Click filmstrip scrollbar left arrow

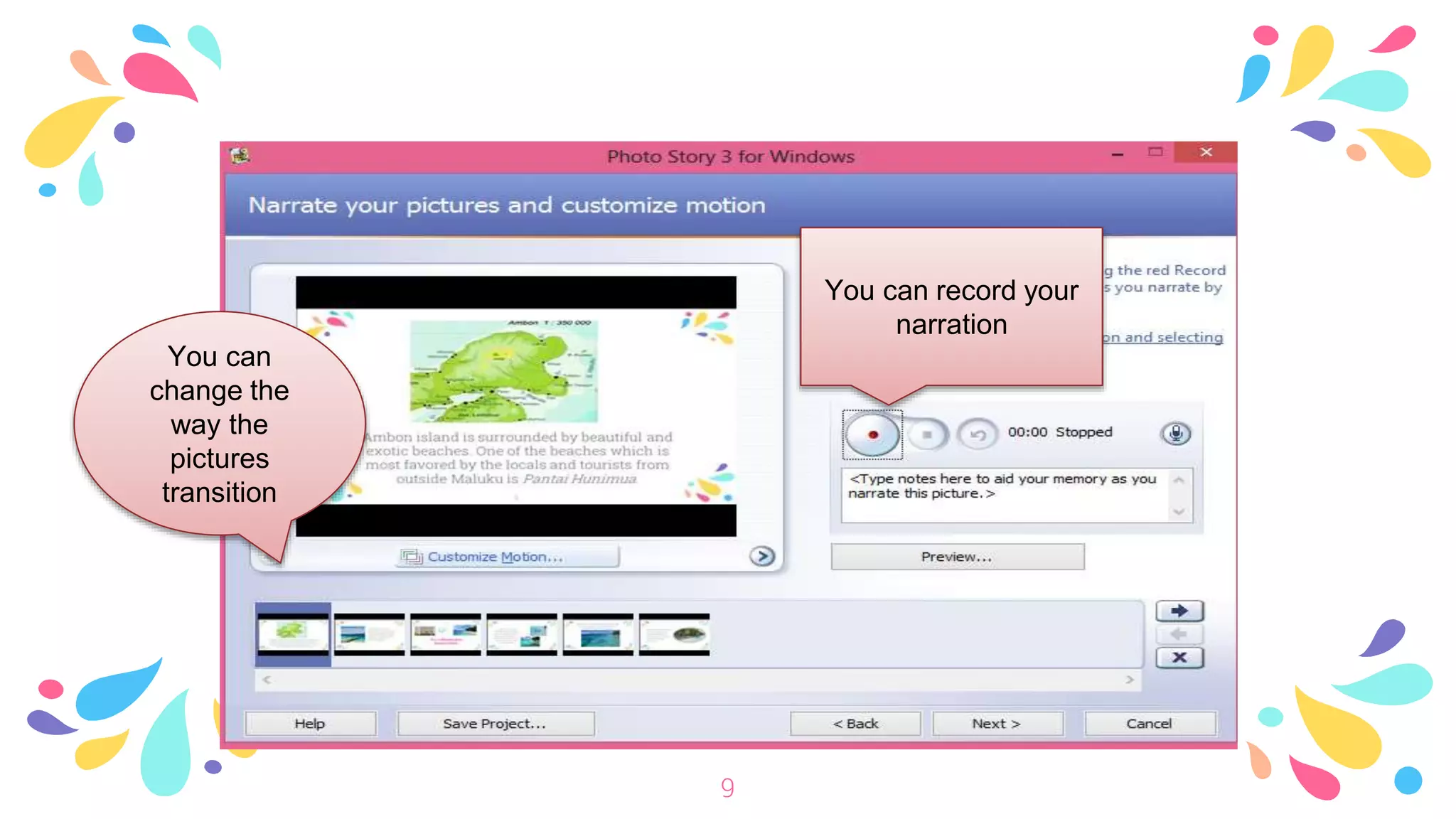(267, 680)
